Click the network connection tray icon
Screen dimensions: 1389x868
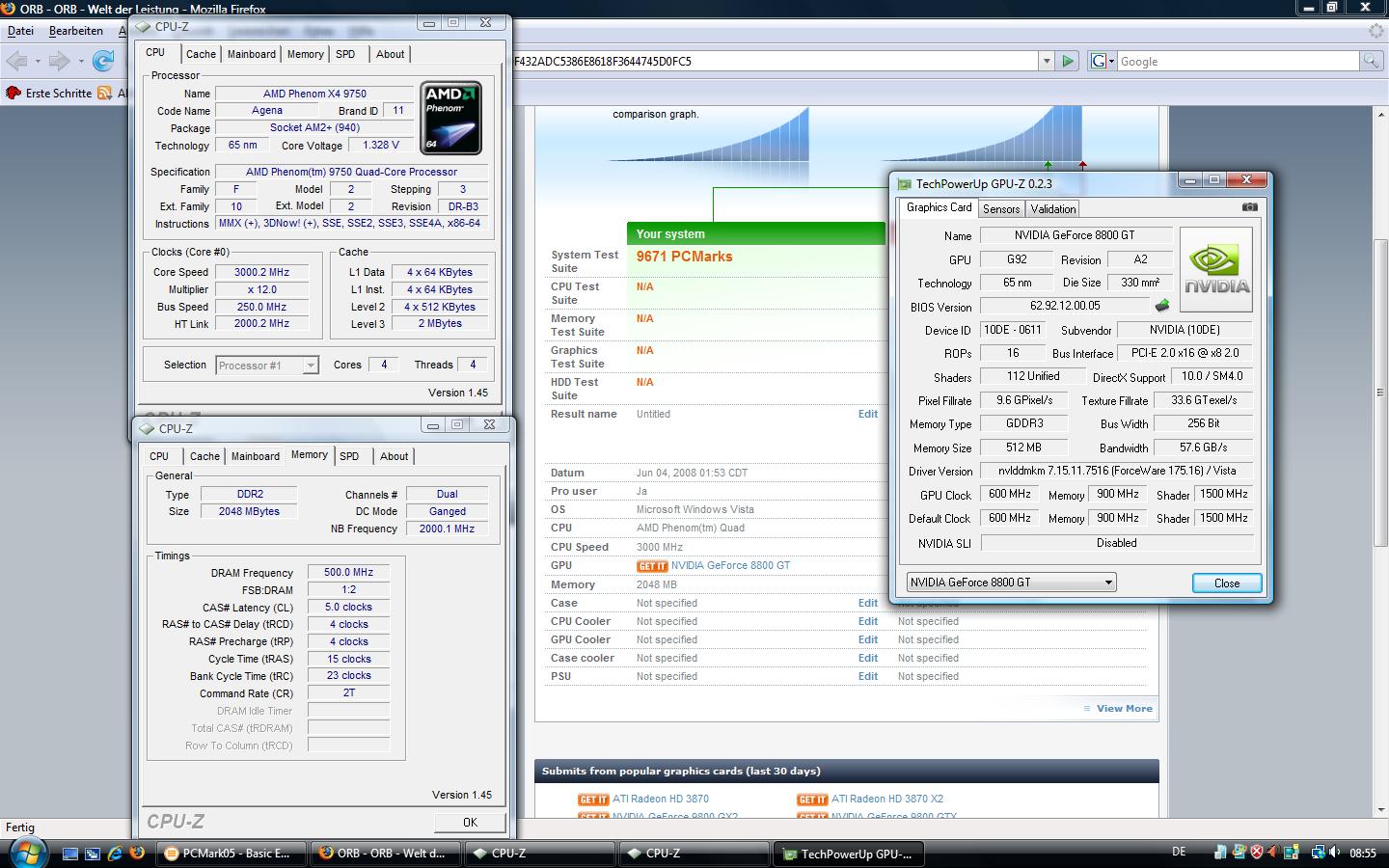tap(1317, 853)
